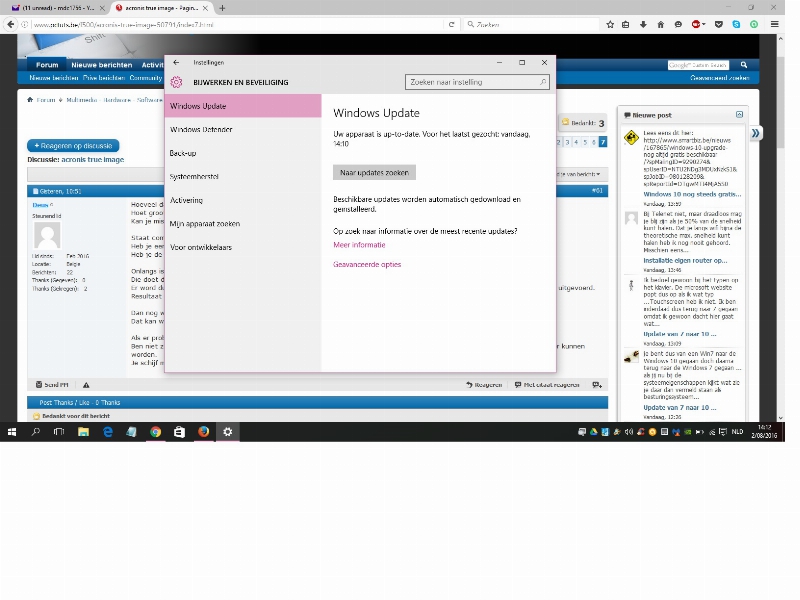Open Geavanceerde opties link
The width and height of the screenshot is (800, 600).
(367, 264)
